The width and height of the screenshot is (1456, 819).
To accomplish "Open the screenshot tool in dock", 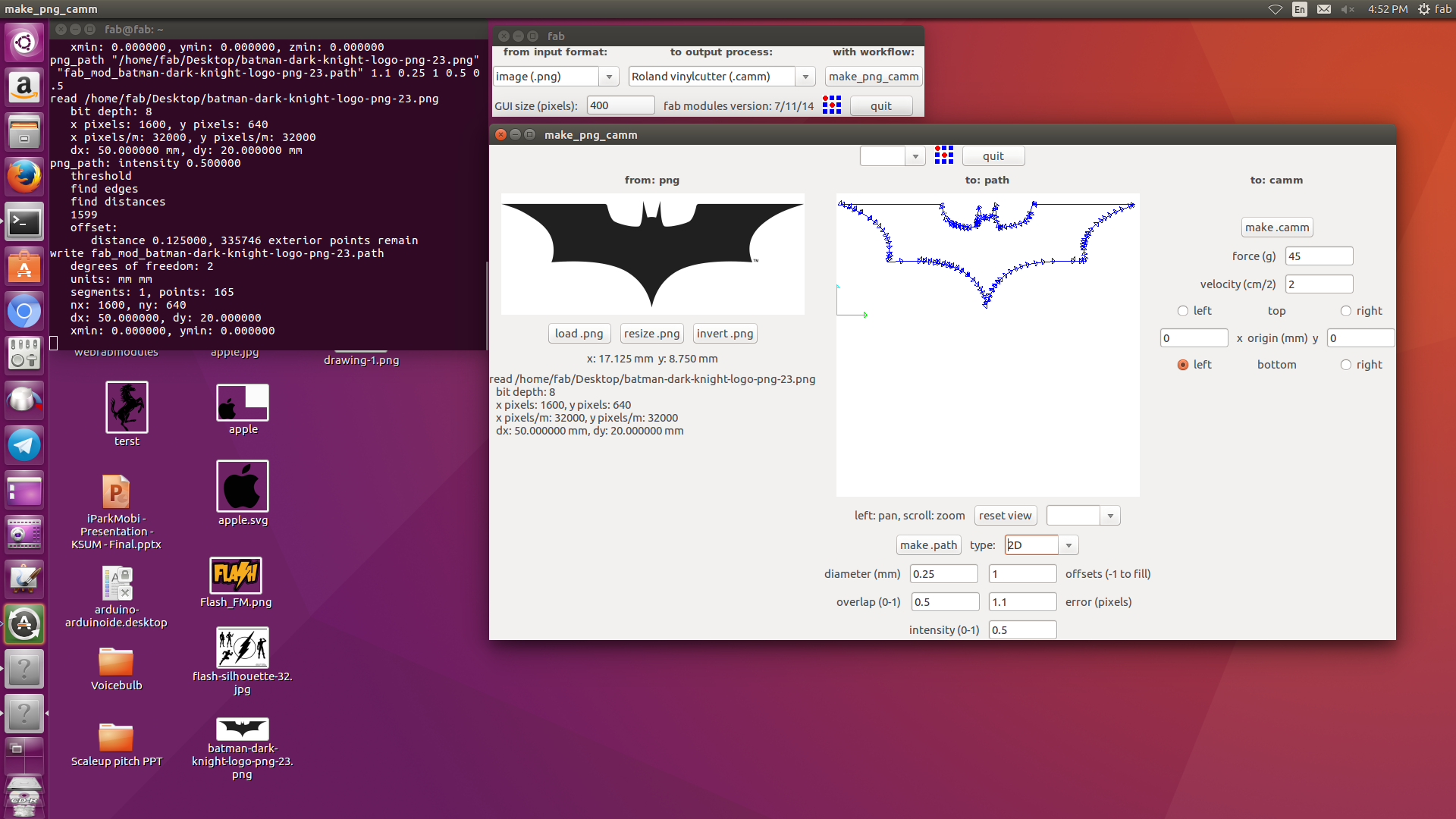I will [24, 535].
